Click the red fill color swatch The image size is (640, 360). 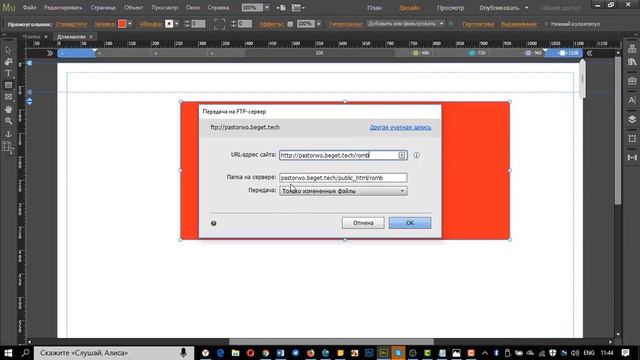122,24
